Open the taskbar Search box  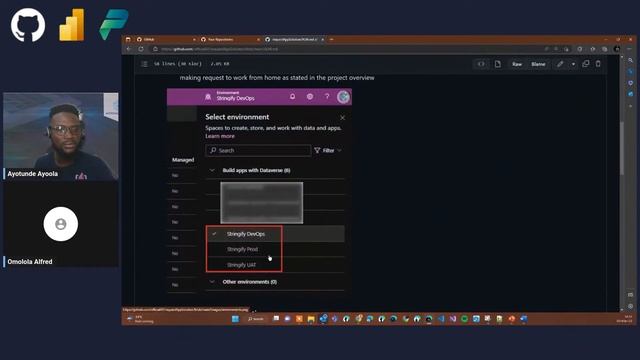pos(256,319)
